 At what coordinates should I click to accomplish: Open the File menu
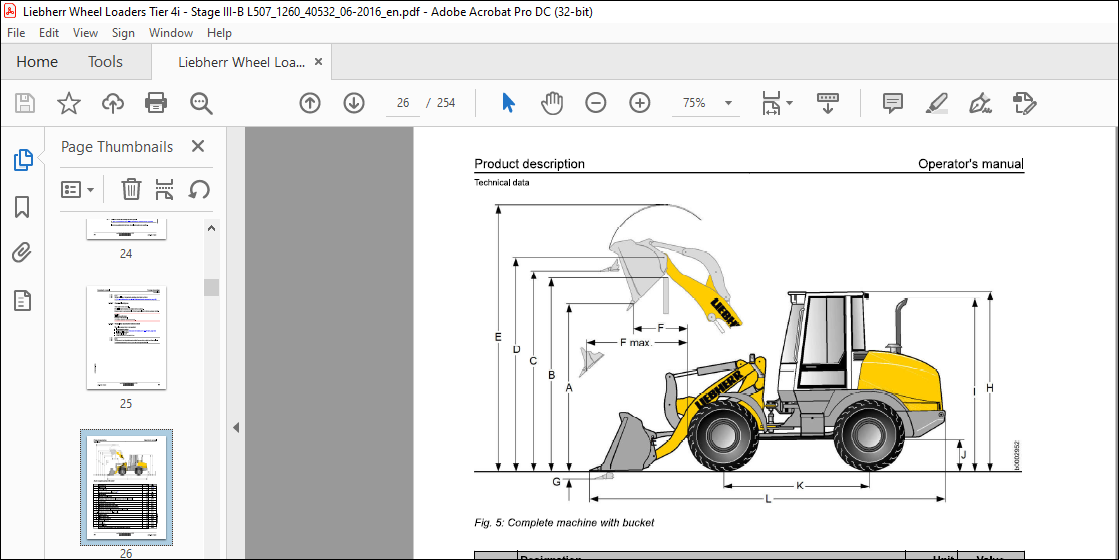[16, 33]
